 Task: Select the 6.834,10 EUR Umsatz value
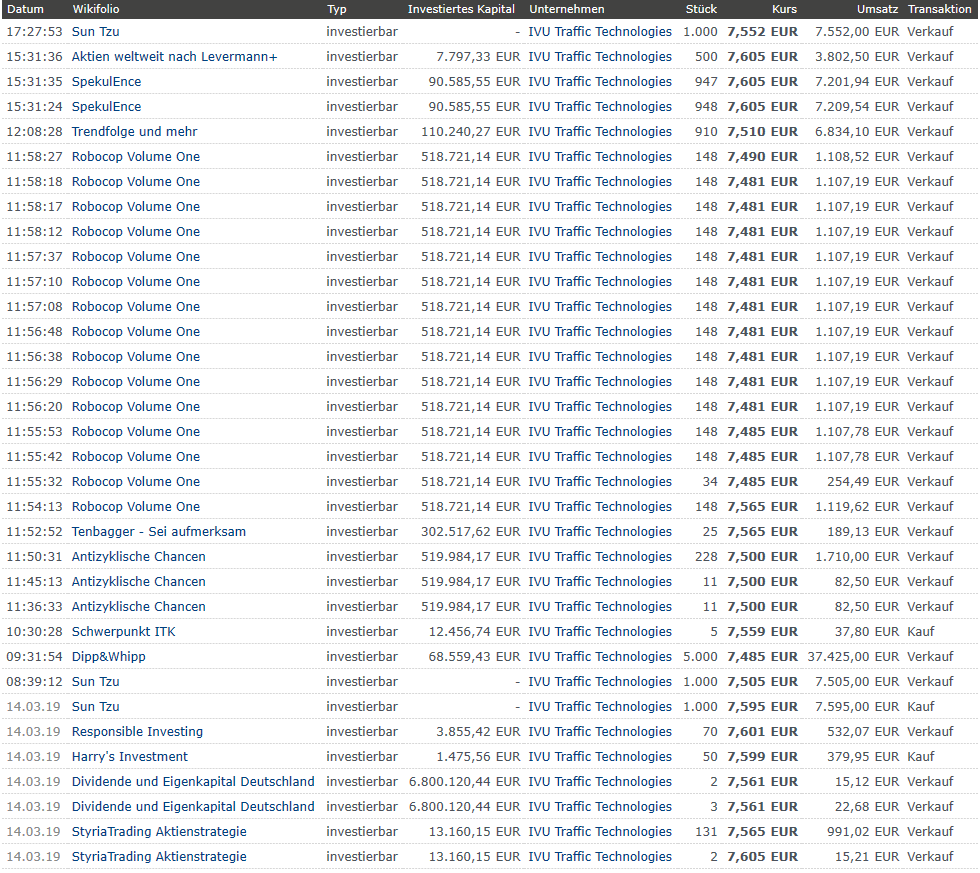pos(857,132)
